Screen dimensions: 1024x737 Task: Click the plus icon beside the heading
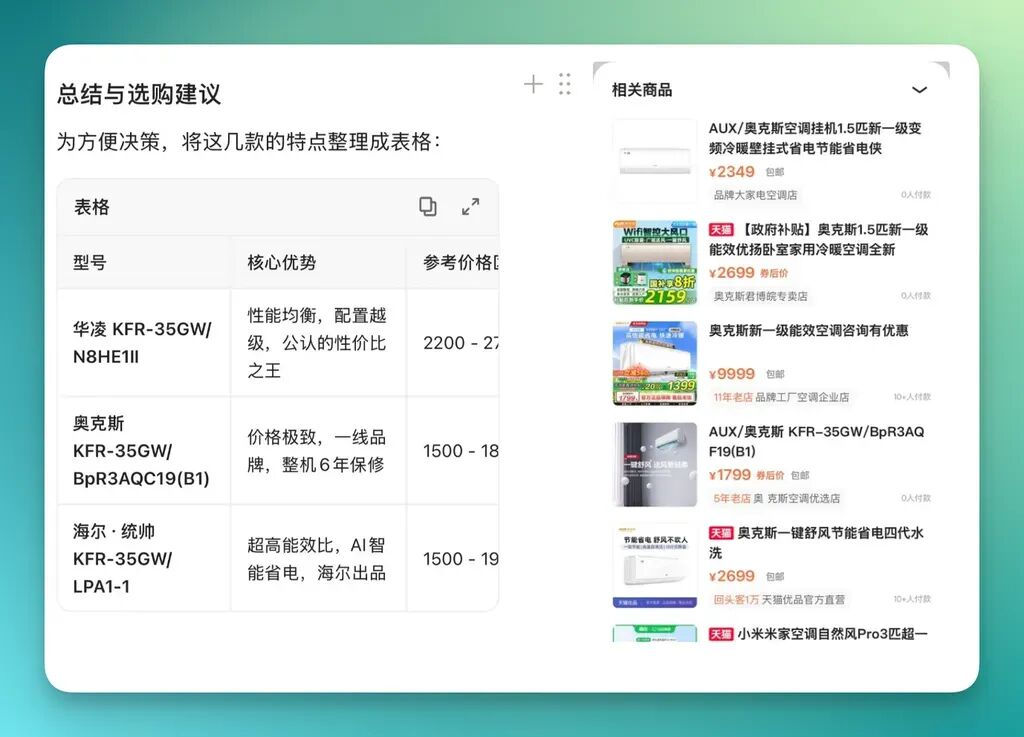(x=533, y=85)
